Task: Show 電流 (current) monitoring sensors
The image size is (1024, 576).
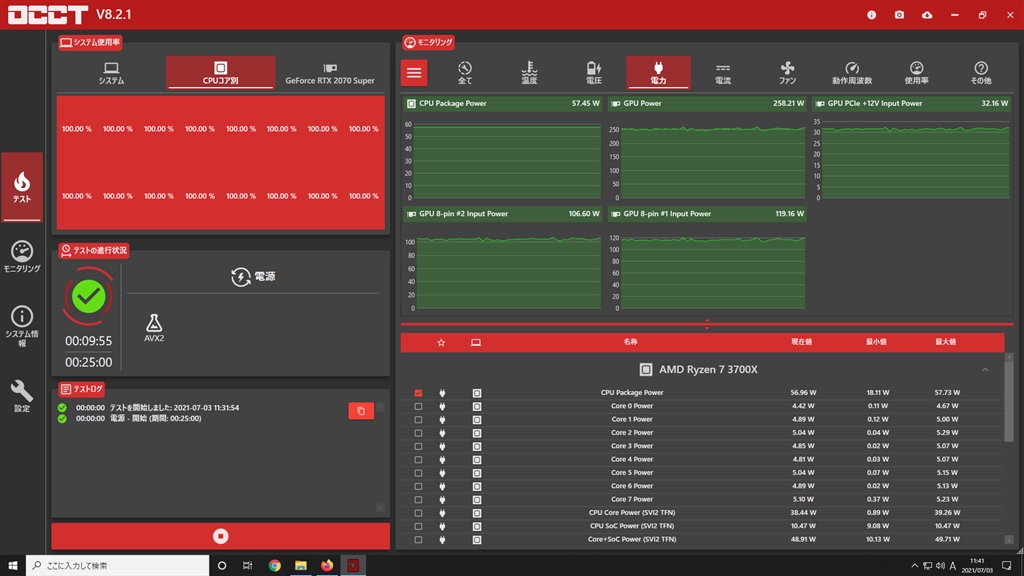Action: [x=723, y=72]
